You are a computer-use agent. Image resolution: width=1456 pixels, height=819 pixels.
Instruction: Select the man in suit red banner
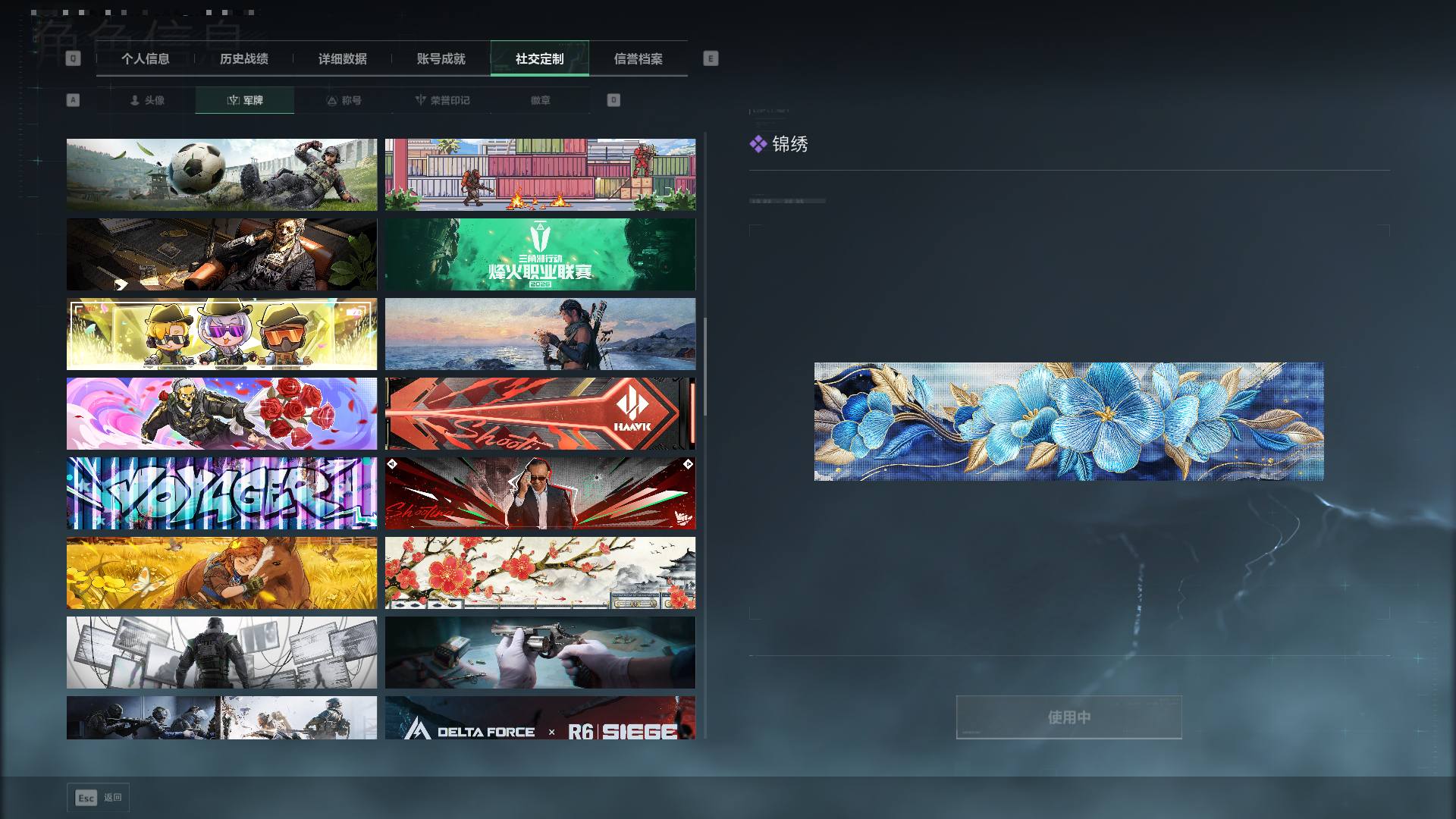point(540,494)
